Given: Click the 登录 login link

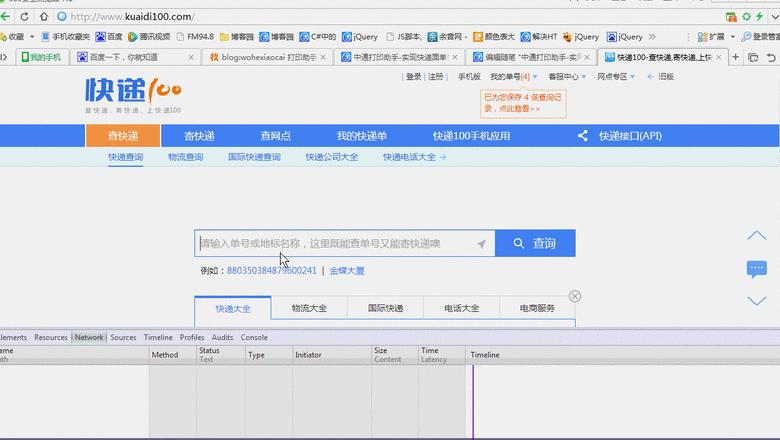Looking at the screenshot, I should point(413,77).
